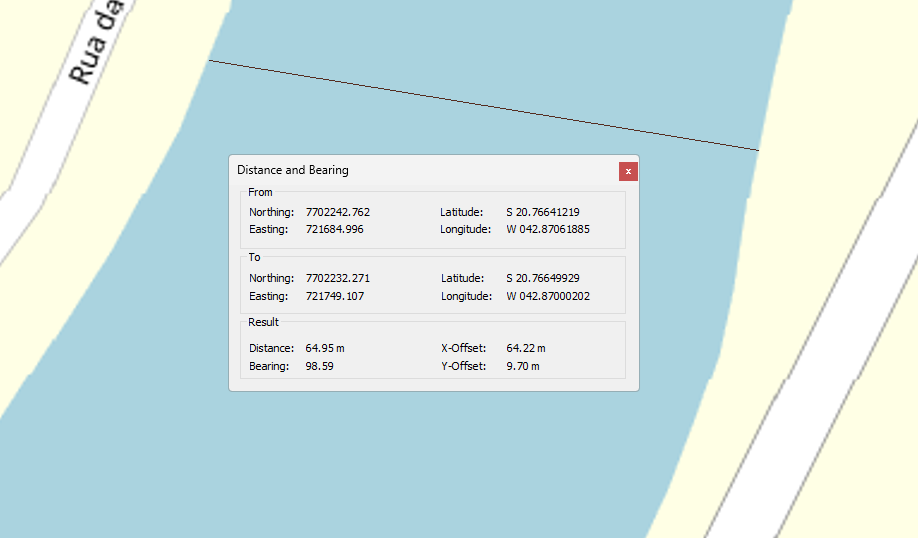
Task: Click the From Northing value 7702242.762
Action: pyautogui.click(x=338, y=212)
